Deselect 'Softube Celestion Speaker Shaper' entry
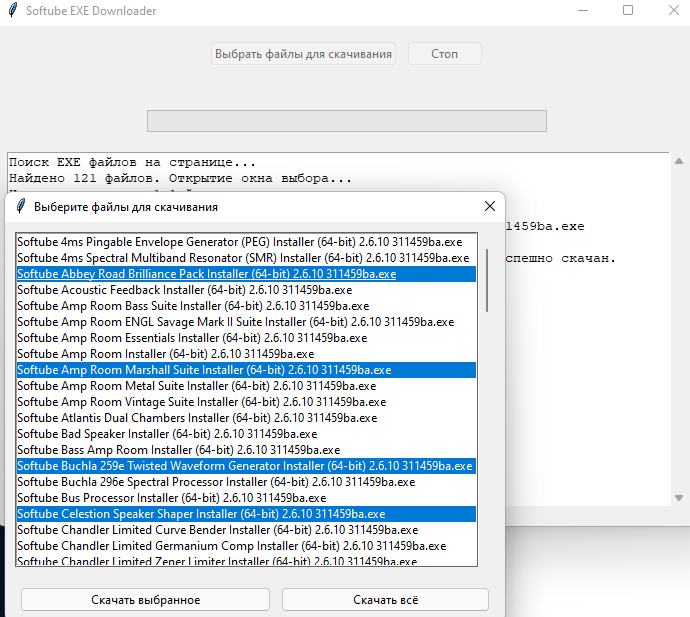The height and width of the screenshot is (617, 690). tap(246, 514)
